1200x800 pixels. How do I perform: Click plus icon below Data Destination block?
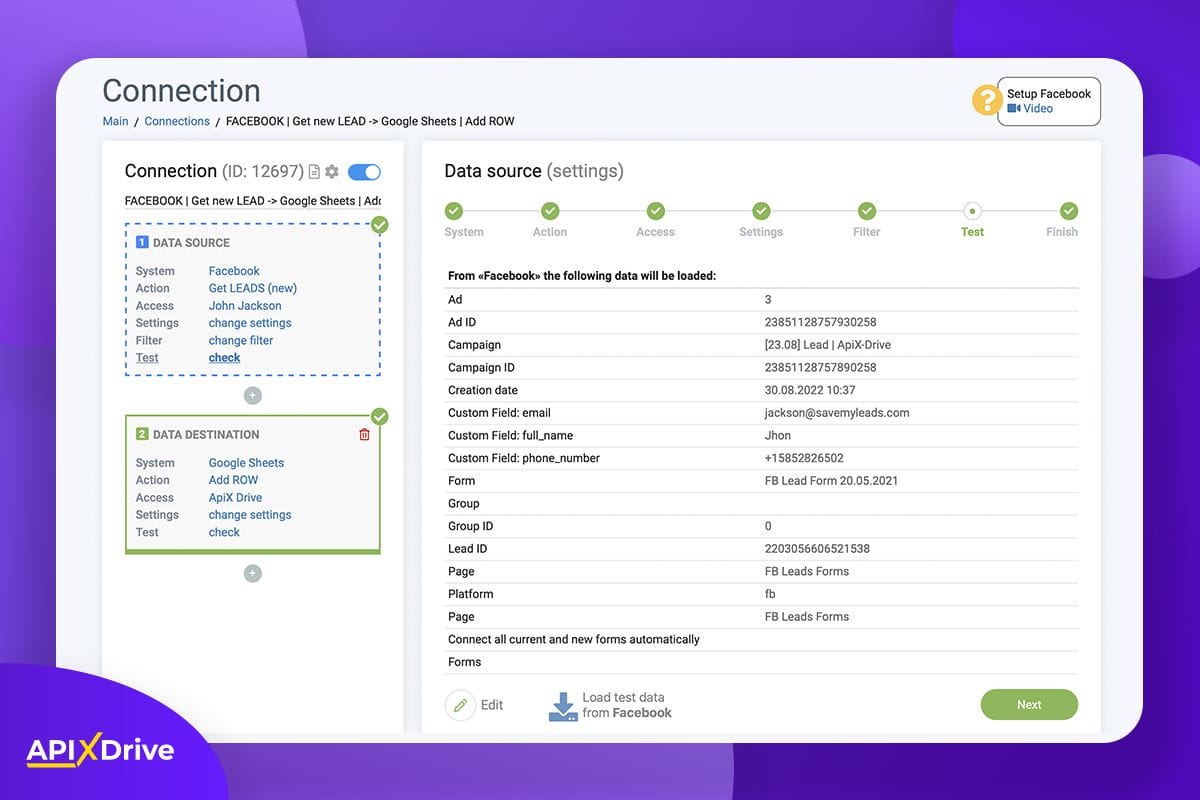(x=253, y=573)
